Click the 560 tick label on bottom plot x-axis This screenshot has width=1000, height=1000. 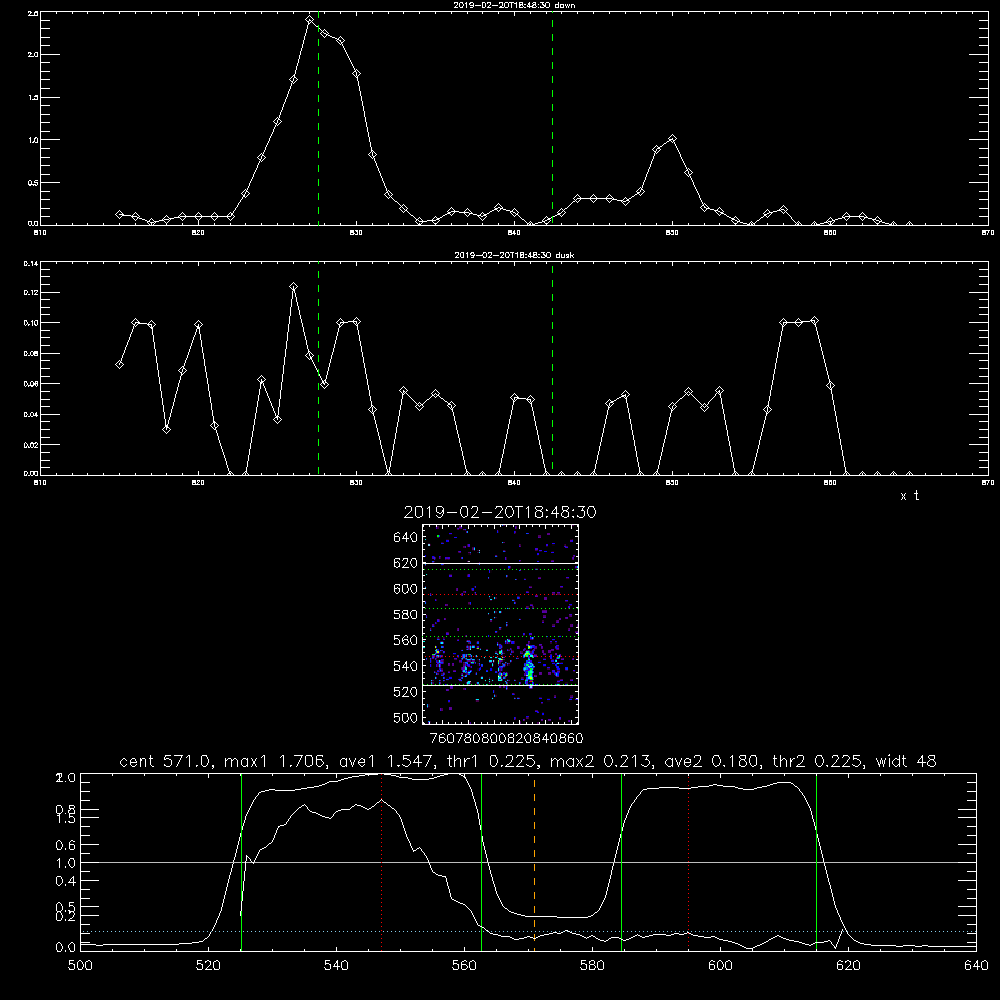[464, 966]
